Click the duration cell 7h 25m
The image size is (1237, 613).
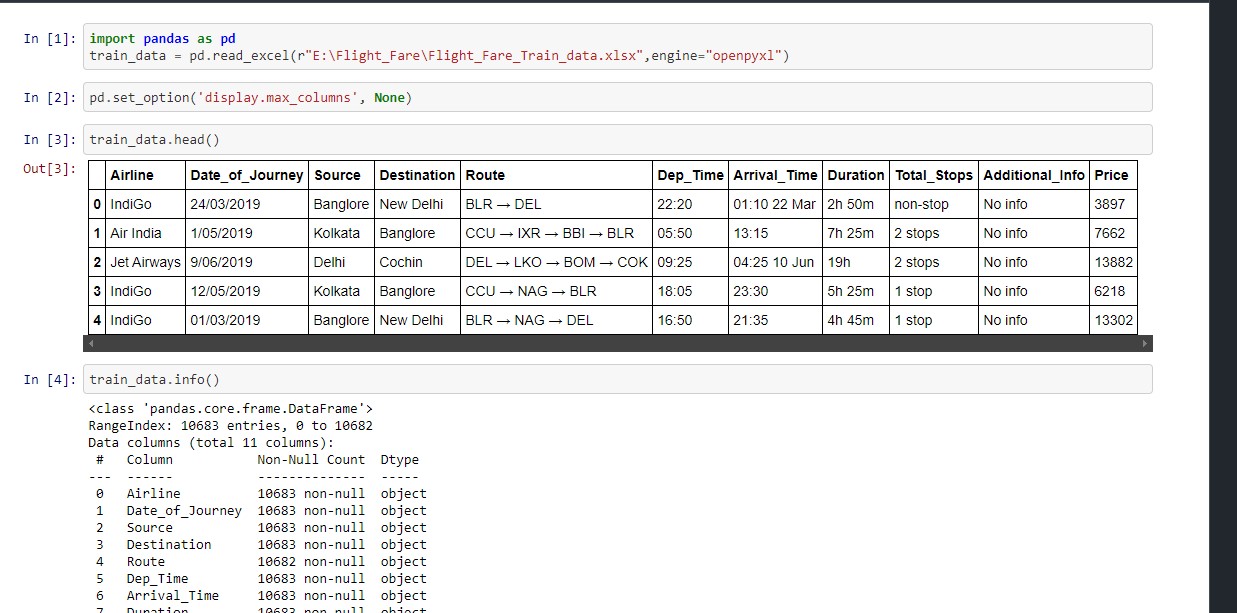tap(857, 233)
